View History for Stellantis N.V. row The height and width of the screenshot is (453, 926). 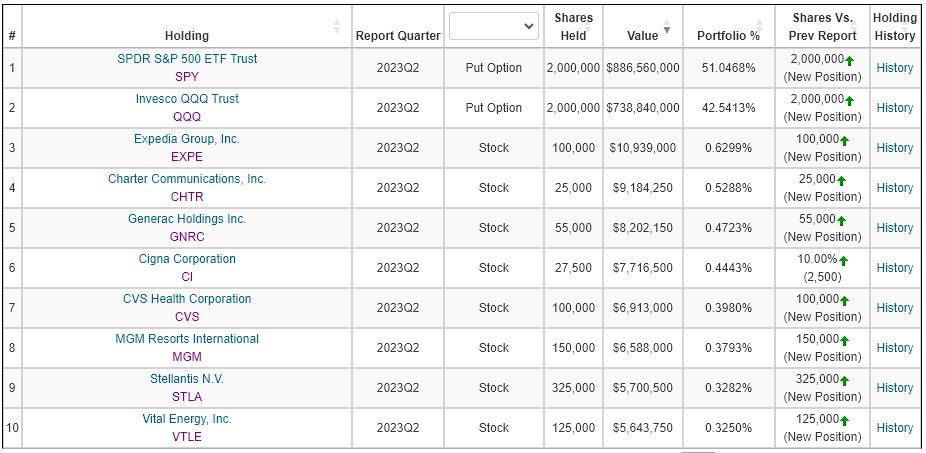894,388
